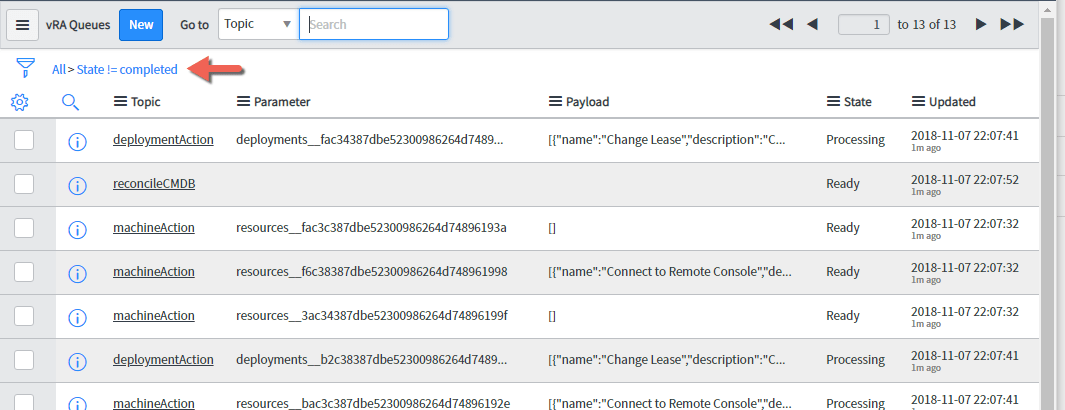Check the first deploymentAction row checkbox

[x=24, y=140]
